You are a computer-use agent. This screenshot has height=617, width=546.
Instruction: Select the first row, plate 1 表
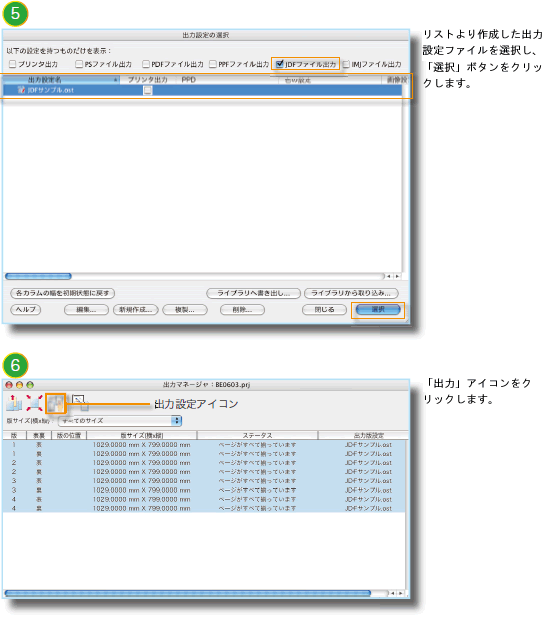click(x=204, y=445)
